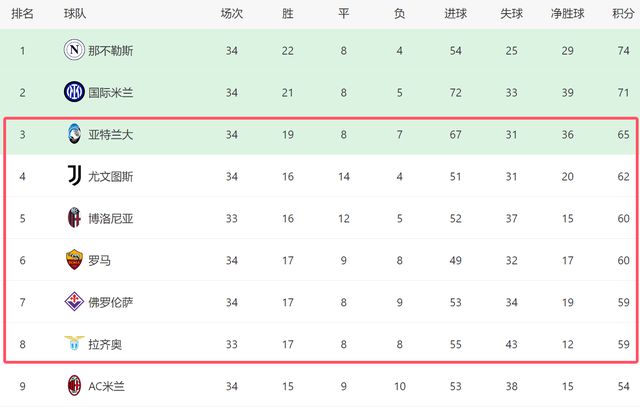Image resolution: width=640 pixels, height=407 pixels.
Task: Click the 佛罗伦萨 team name
Action: click(111, 302)
